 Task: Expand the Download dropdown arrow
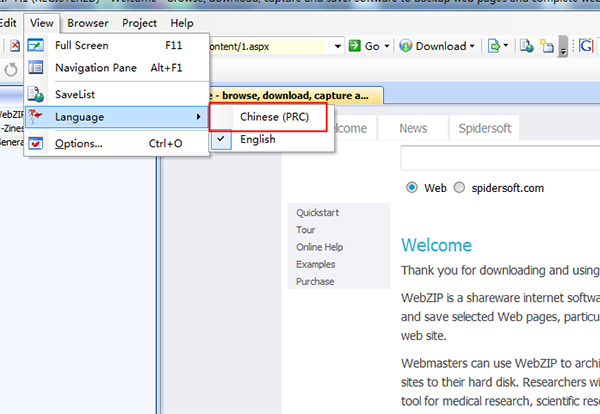473,46
